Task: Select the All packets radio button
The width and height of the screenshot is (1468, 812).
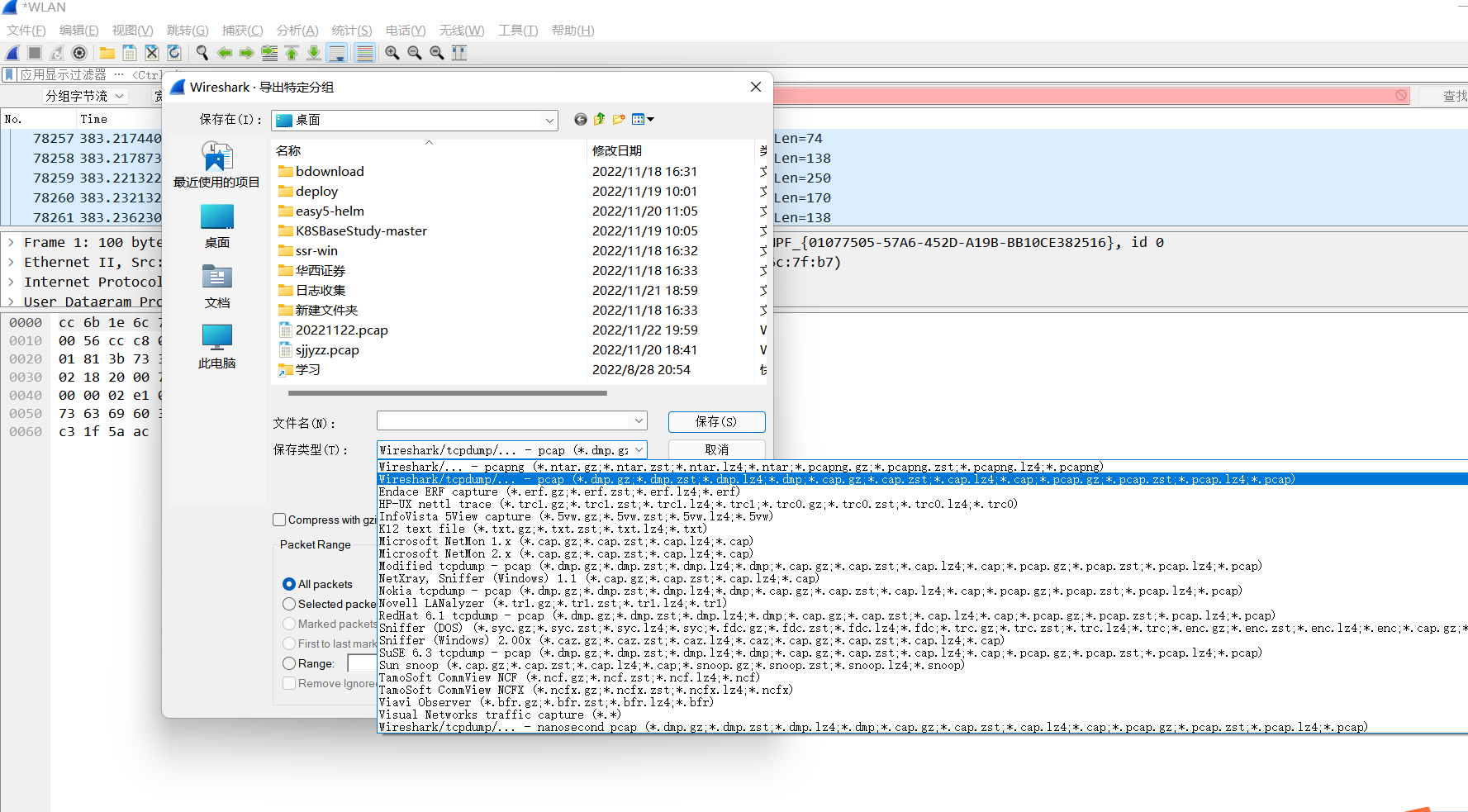Action: point(289,584)
